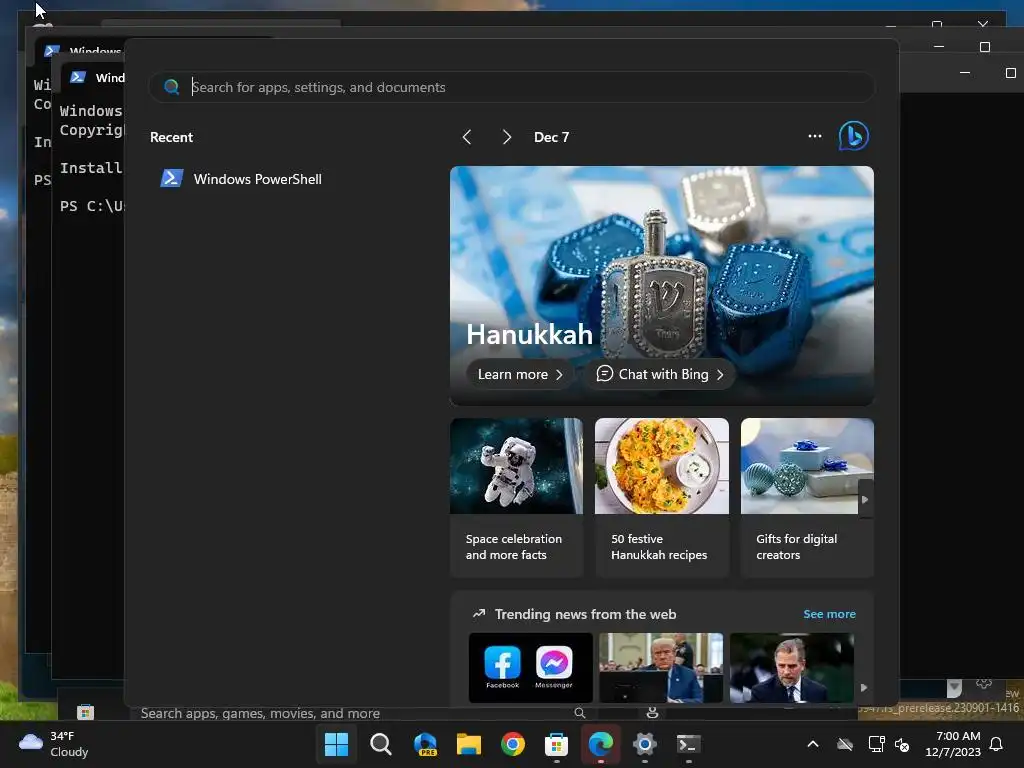Open Settings gear in taskbar
Image resolution: width=1024 pixels, height=768 pixels.
point(645,744)
